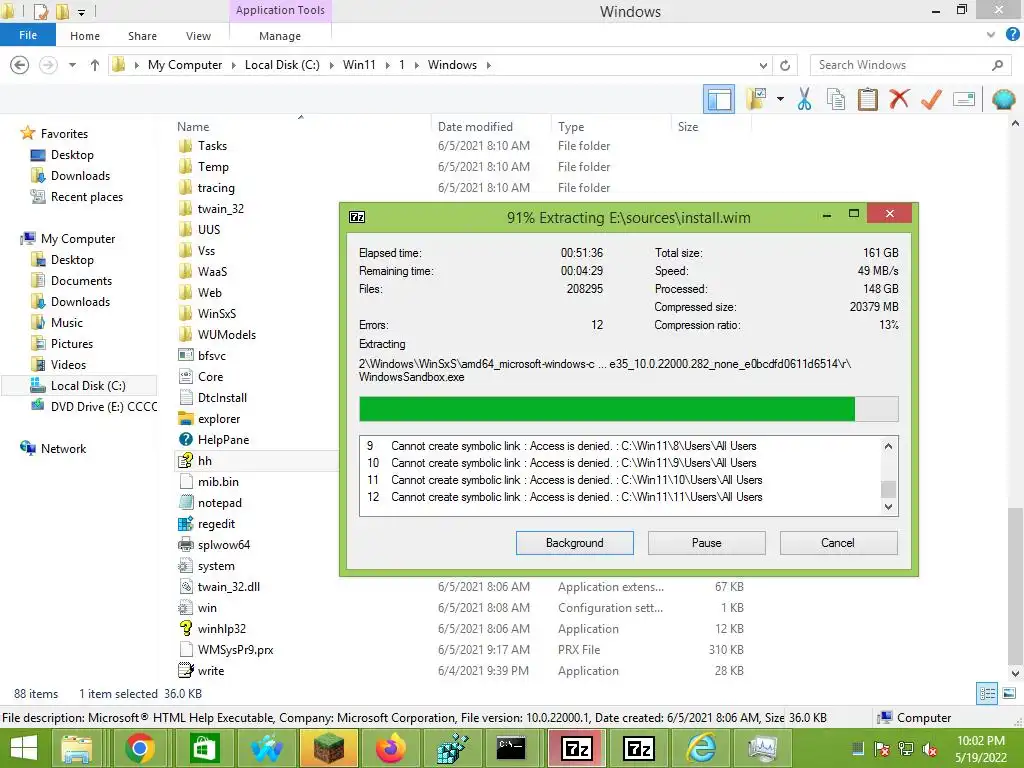Click the Copy toolbar icon
Image resolution: width=1024 pixels, height=768 pixels.
(x=835, y=99)
